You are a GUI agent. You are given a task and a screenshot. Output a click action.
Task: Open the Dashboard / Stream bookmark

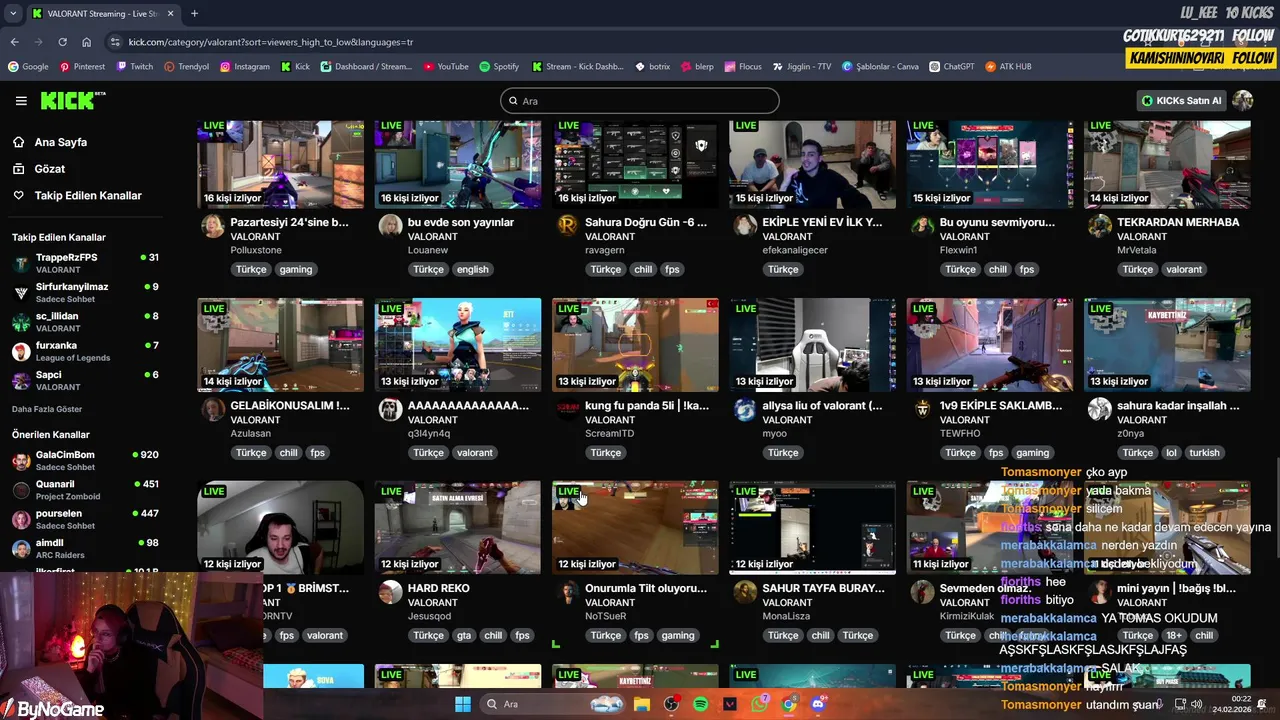coord(366,66)
